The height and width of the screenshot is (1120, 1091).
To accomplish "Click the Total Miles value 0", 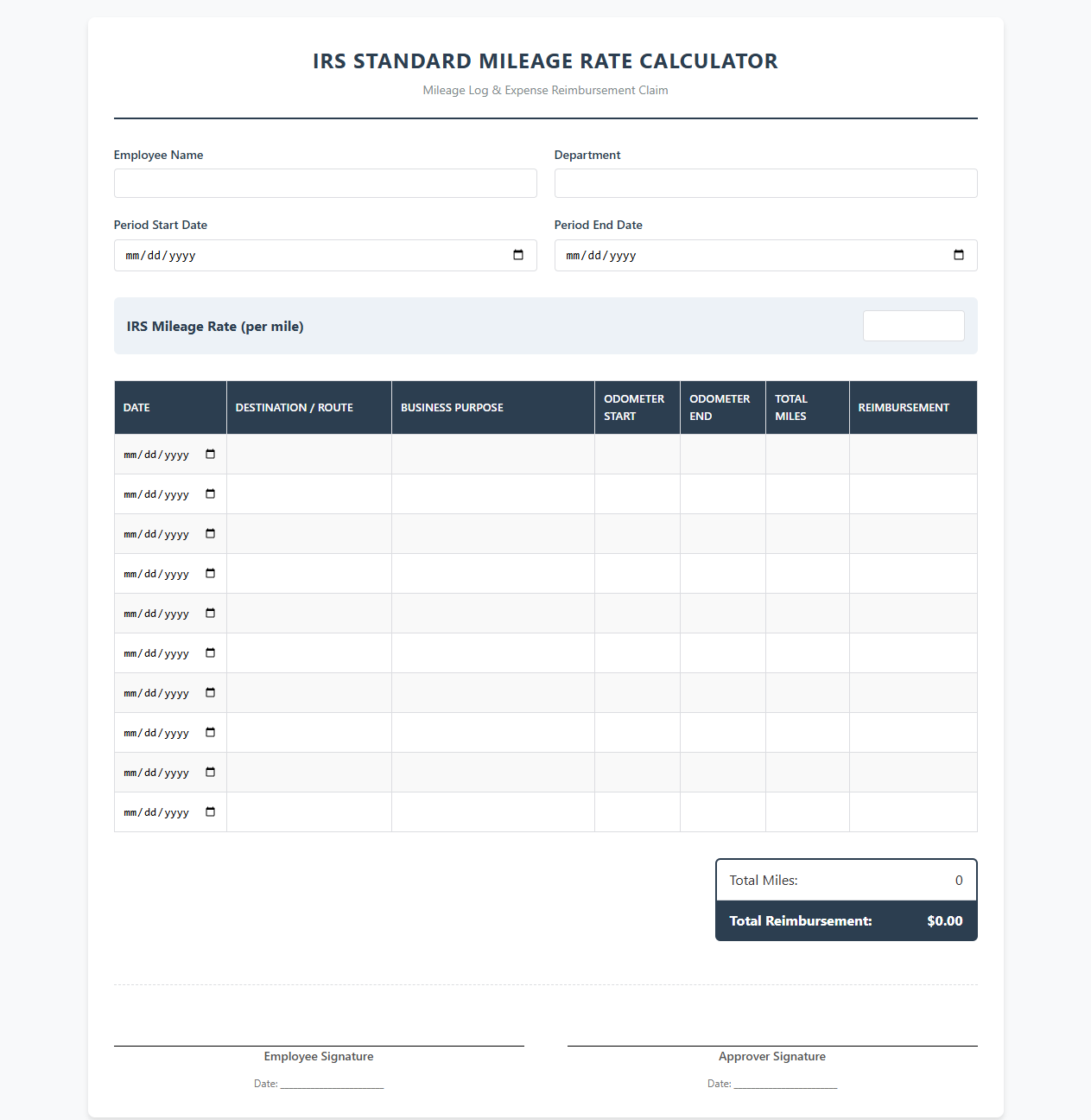I will [x=959, y=880].
